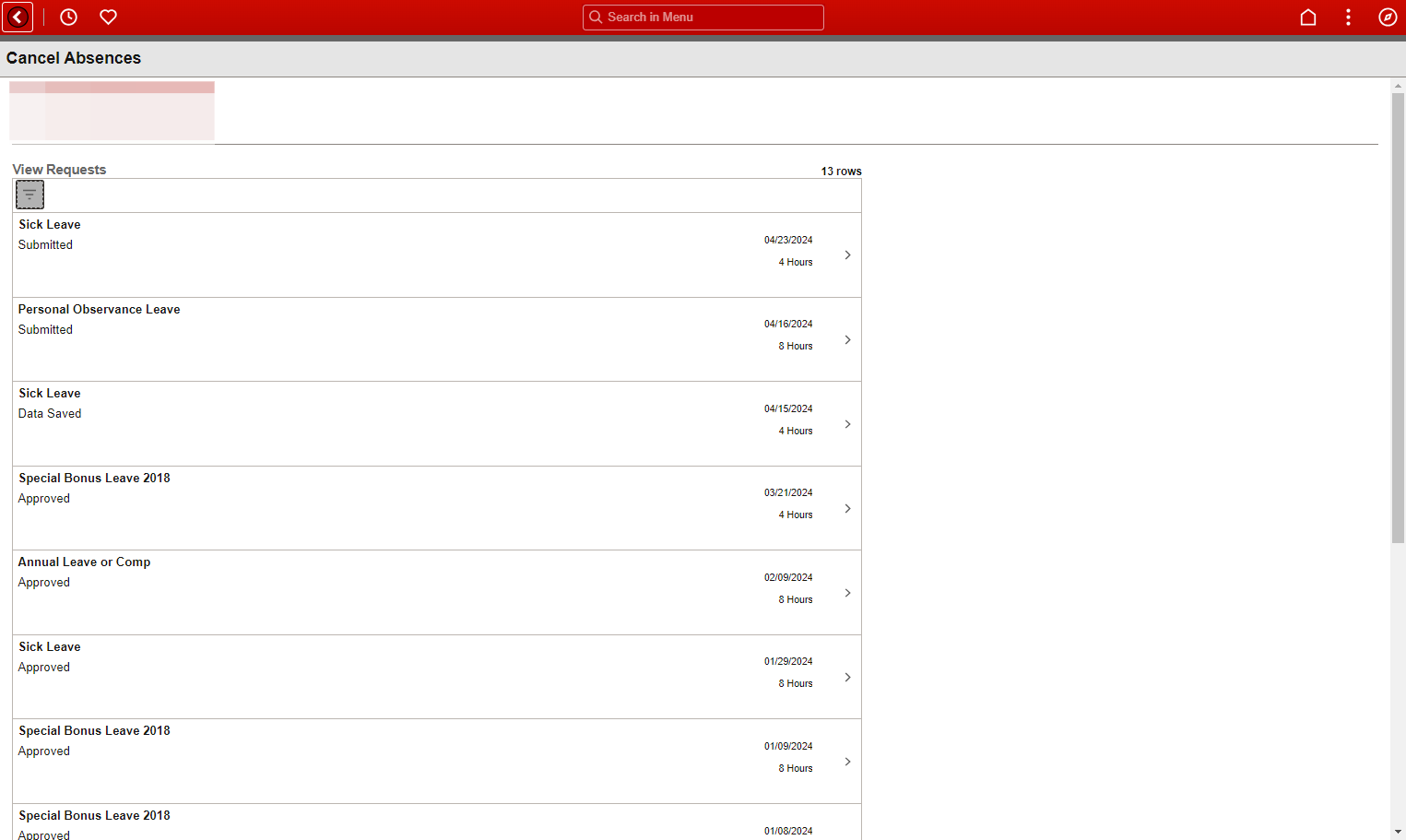Click the View Requests heading
Viewport: 1406px width, 840px height.
(59, 170)
